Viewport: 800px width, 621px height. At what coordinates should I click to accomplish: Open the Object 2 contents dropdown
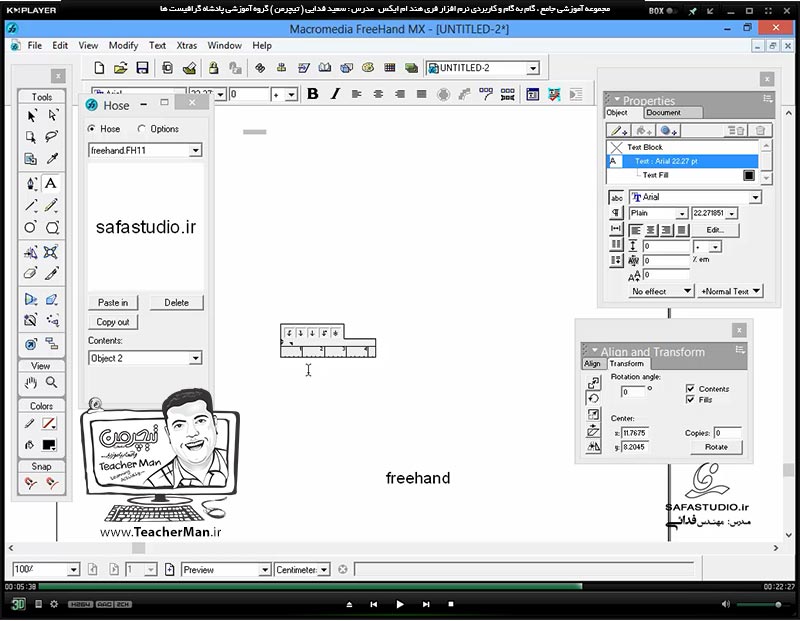(x=195, y=358)
